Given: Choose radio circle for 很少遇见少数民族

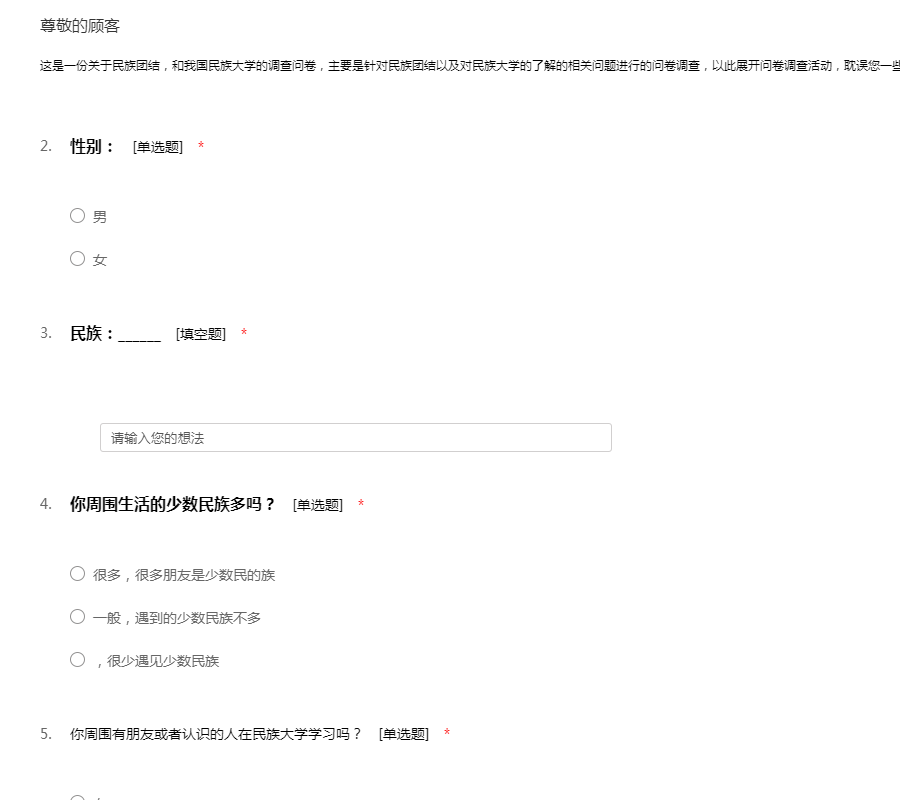Looking at the screenshot, I should (x=77, y=659).
